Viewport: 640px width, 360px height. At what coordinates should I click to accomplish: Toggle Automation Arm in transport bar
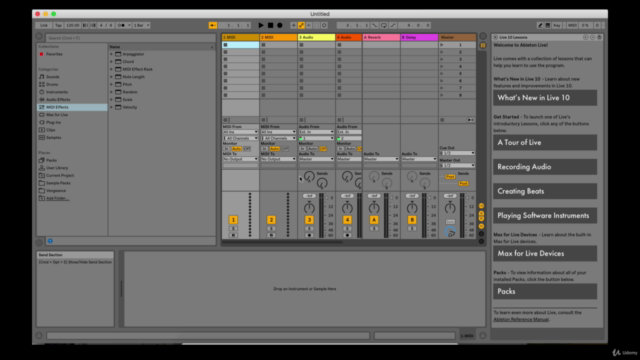[301, 25]
